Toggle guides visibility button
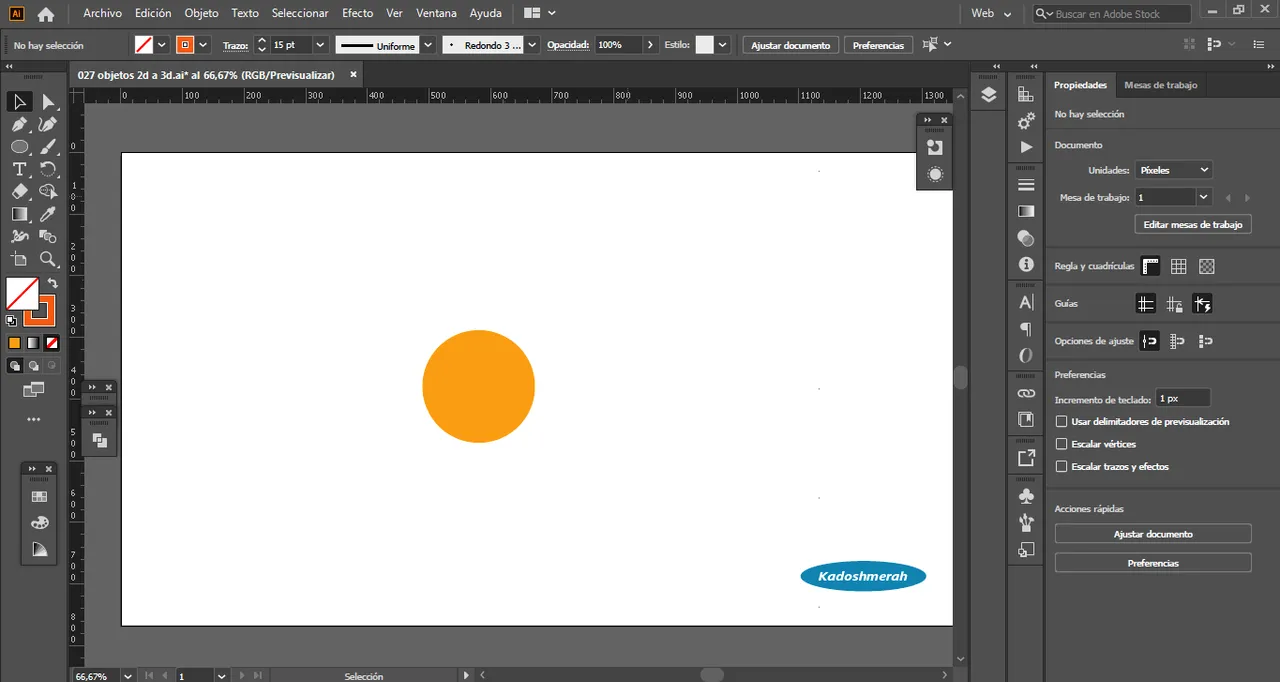1280x682 pixels. (1146, 303)
